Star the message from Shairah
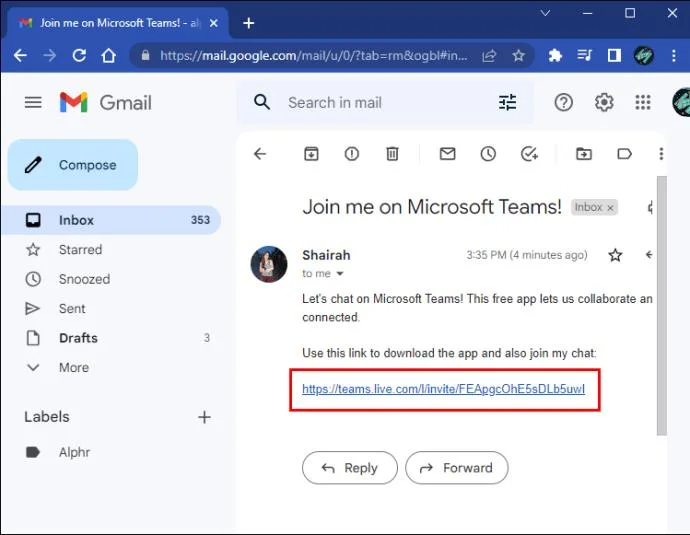The image size is (690, 535). click(x=615, y=255)
